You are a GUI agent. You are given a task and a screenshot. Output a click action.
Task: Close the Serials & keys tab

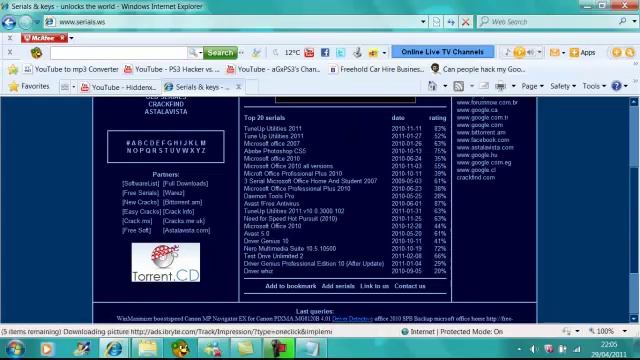(x=238, y=87)
